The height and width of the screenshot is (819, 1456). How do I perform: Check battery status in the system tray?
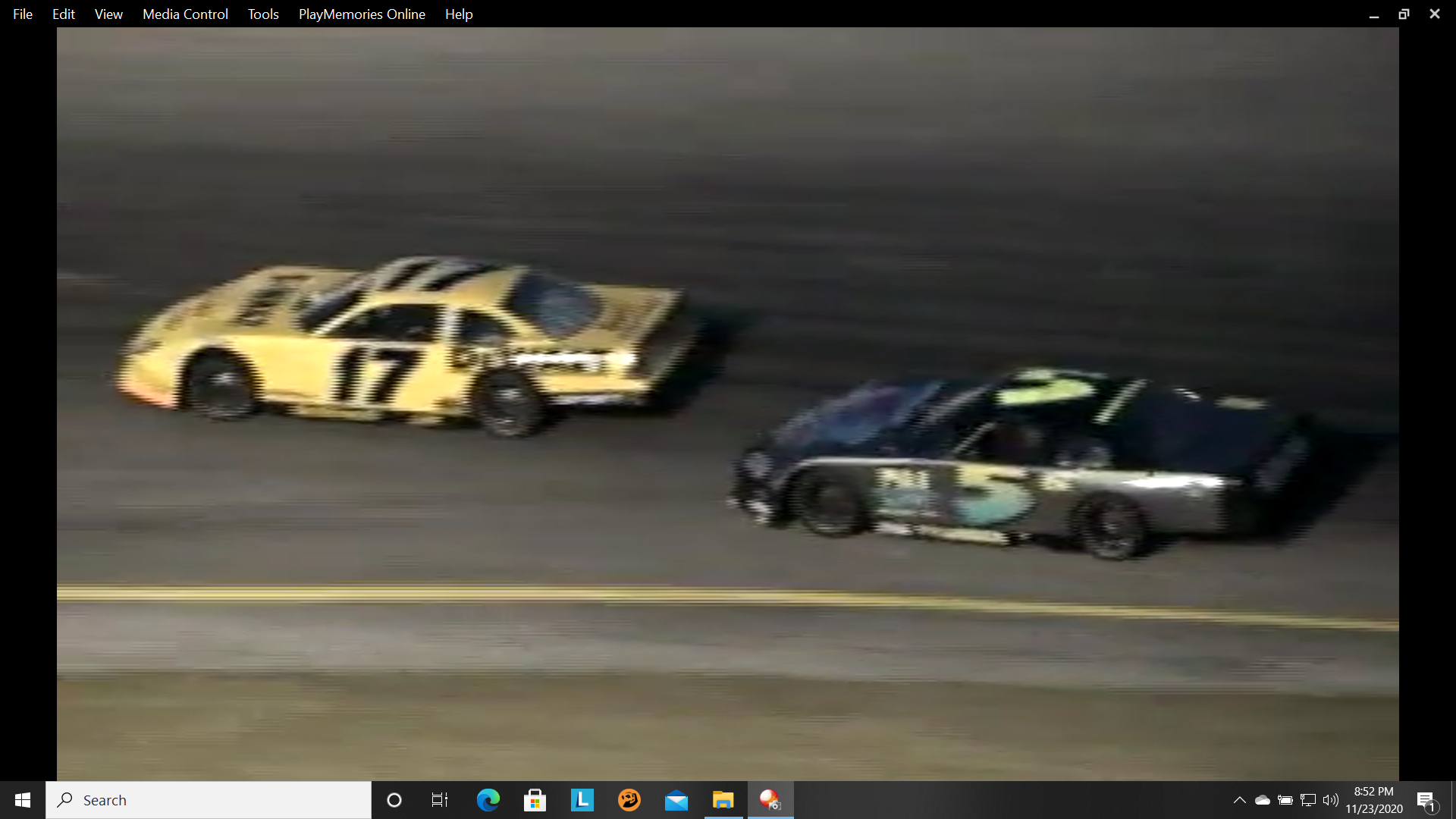coord(1285,799)
